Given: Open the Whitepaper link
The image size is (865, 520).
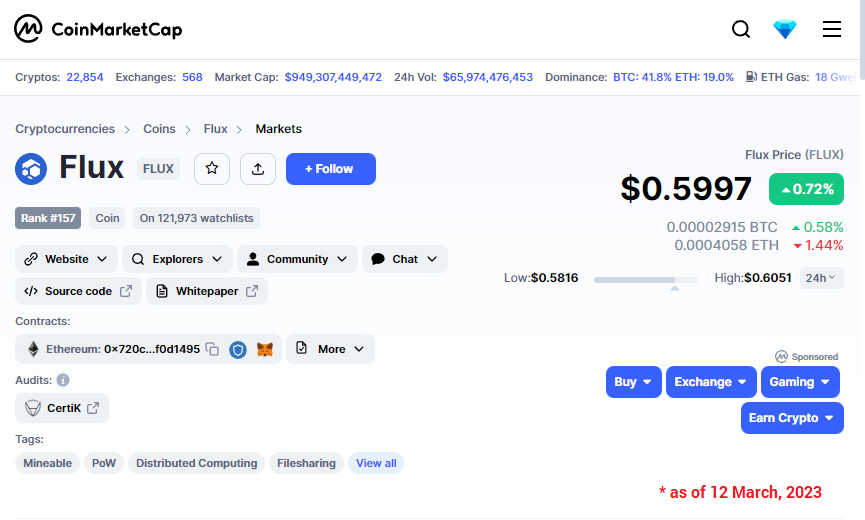Looking at the screenshot, I should [x=207, y=291].
